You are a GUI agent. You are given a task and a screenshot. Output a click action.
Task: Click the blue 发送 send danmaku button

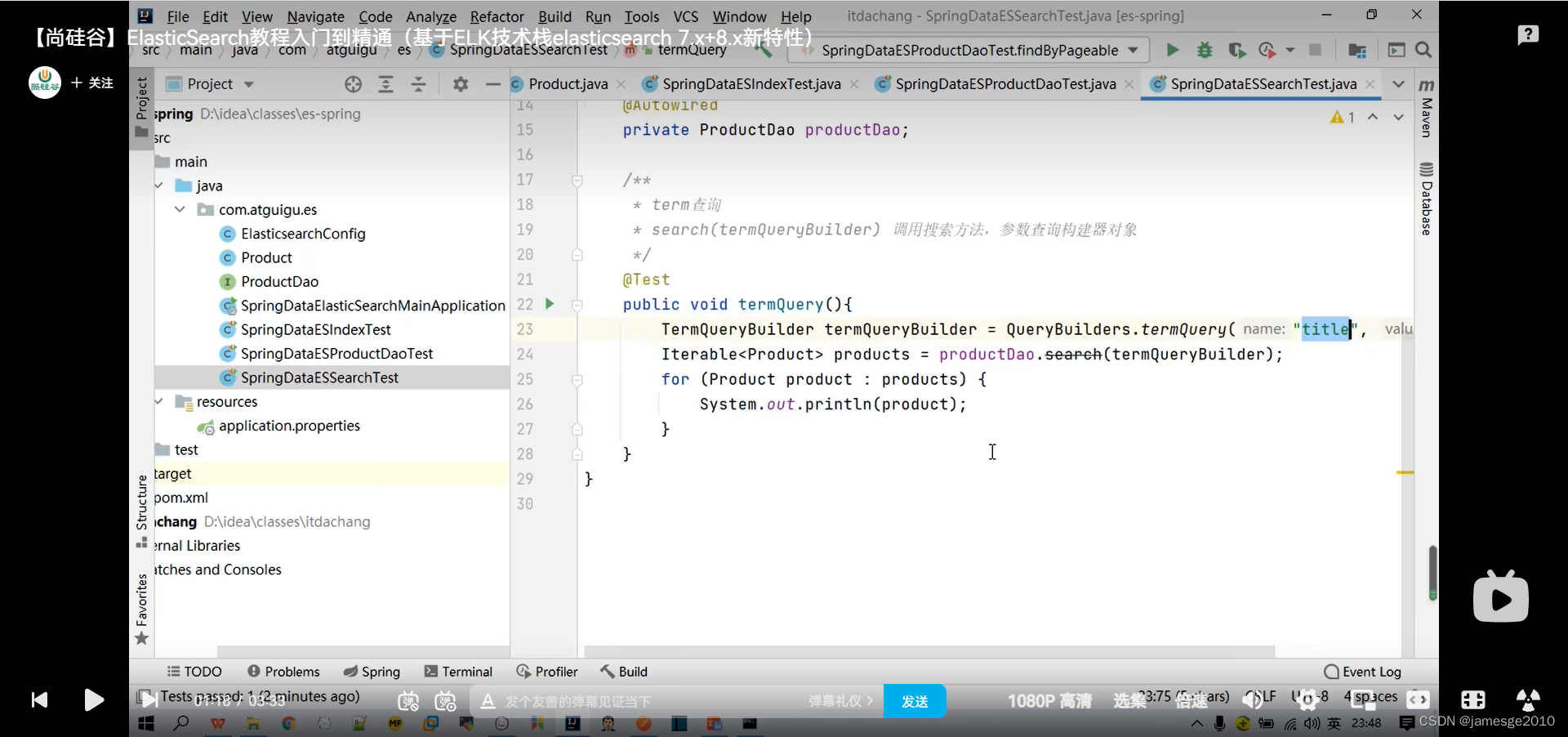(915, 701)
